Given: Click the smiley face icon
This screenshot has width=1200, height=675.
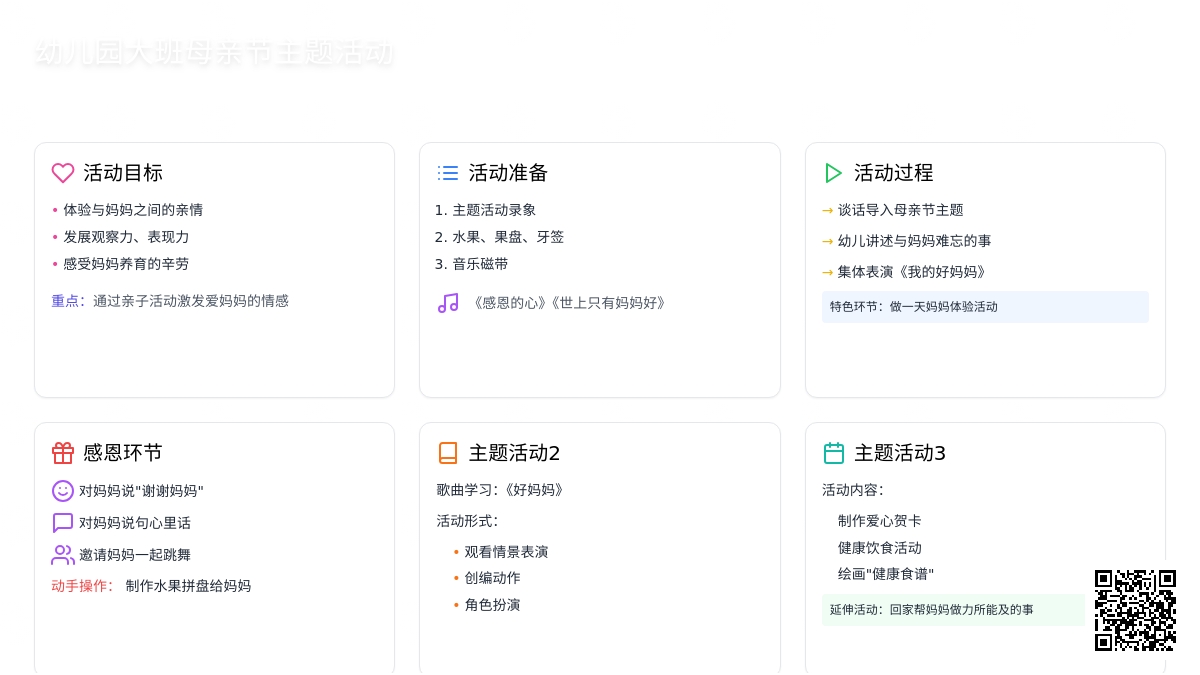Looking at the screenshot, I should 63,491.
